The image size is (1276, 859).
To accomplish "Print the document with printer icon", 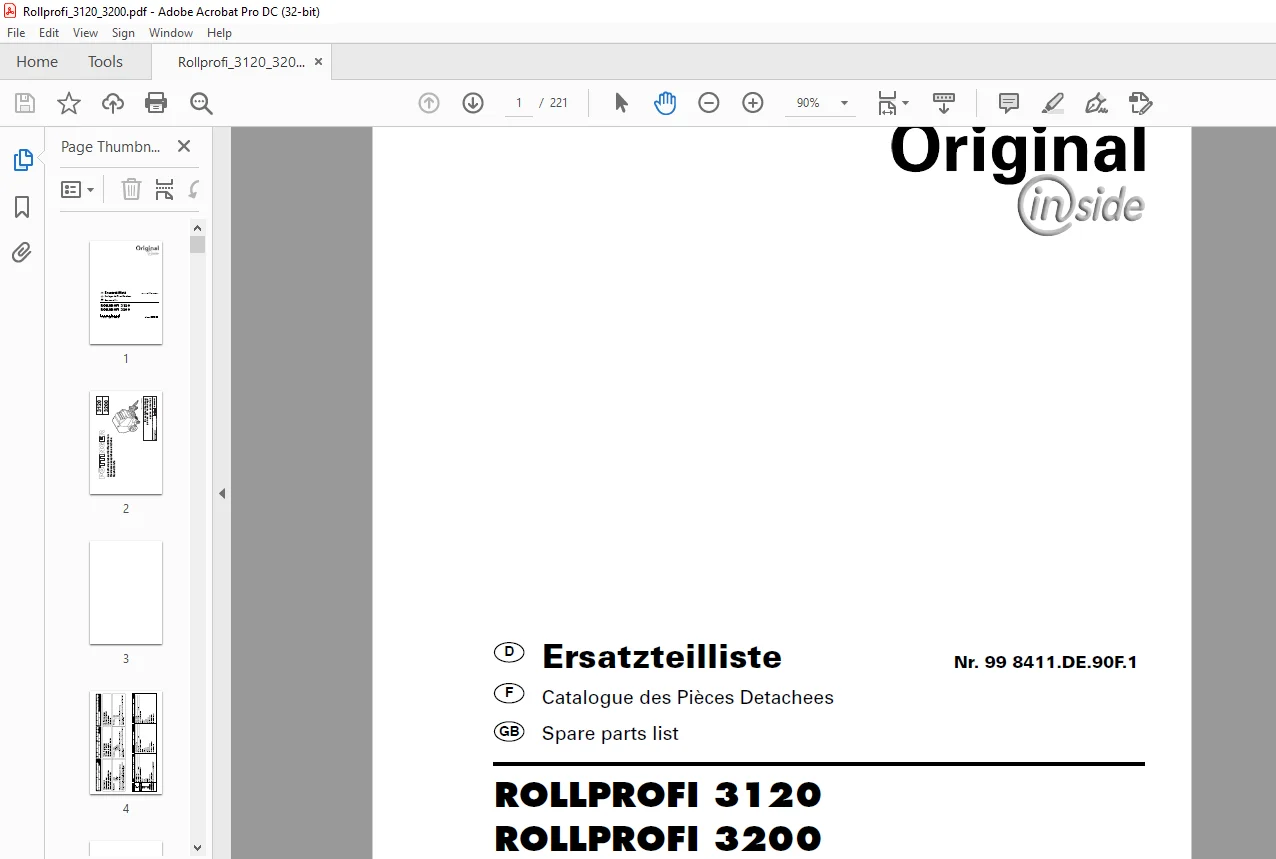I will click(156, 103).
